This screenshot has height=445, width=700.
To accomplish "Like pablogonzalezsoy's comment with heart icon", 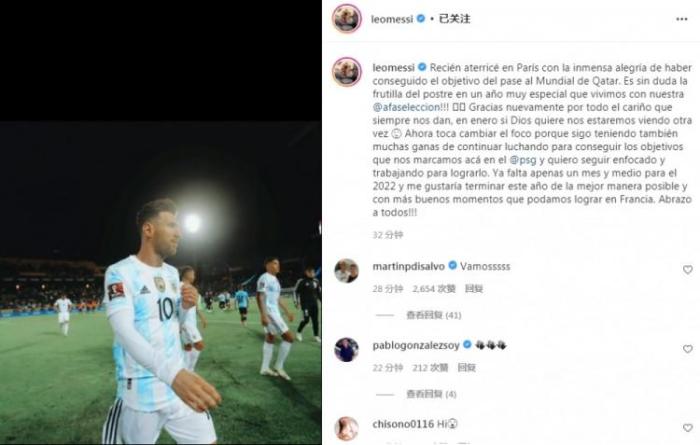I will point(688,349).
